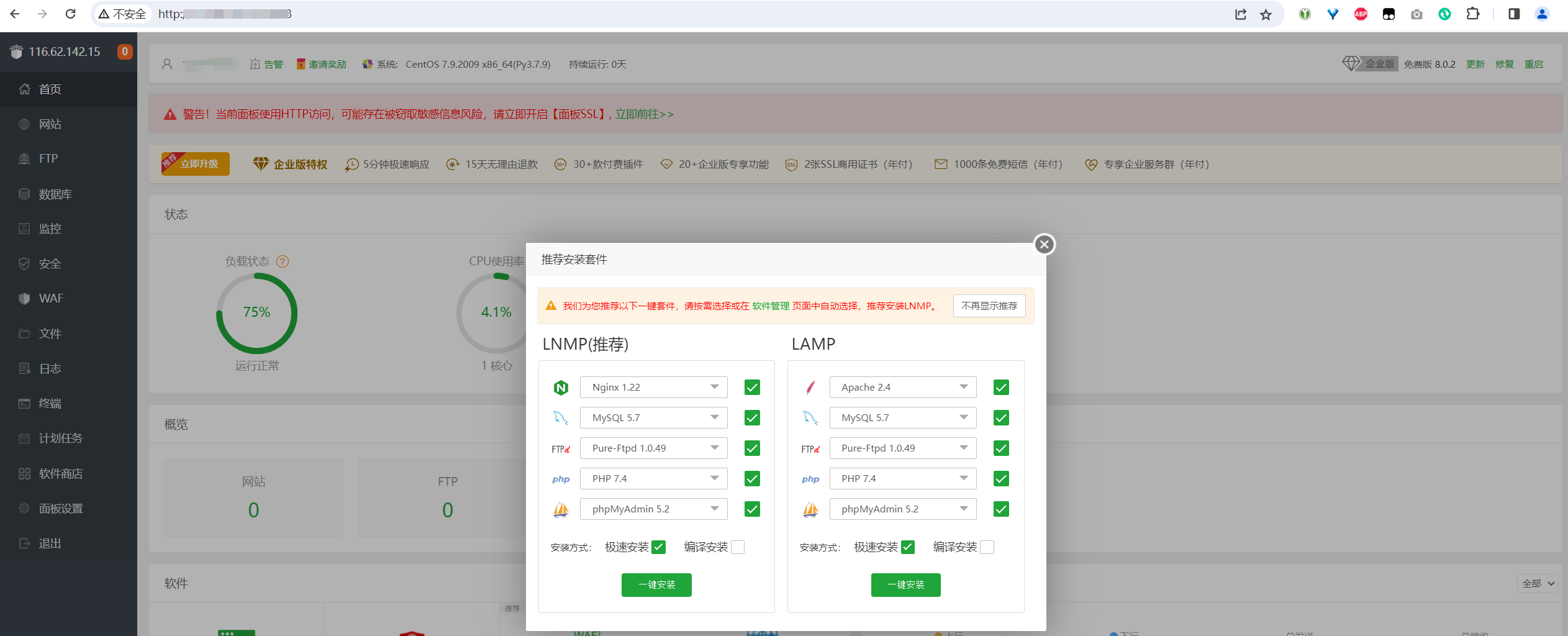Uncheck MySQL 5.7 in LNMP

click(x=752, y=418)
